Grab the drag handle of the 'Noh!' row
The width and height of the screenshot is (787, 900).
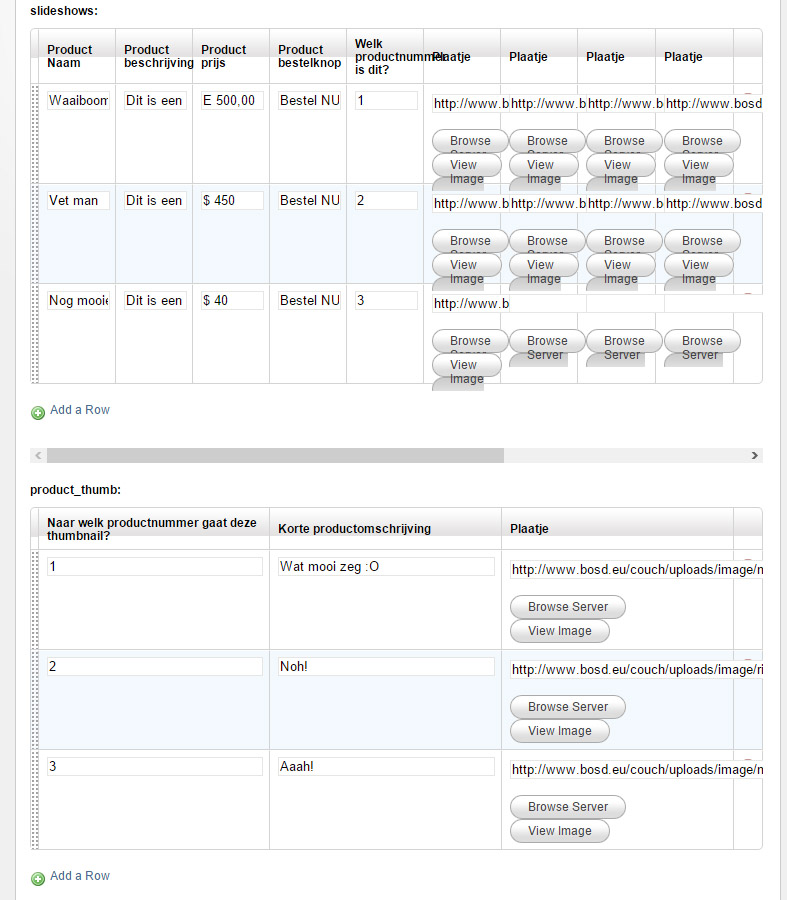(34, 700)
